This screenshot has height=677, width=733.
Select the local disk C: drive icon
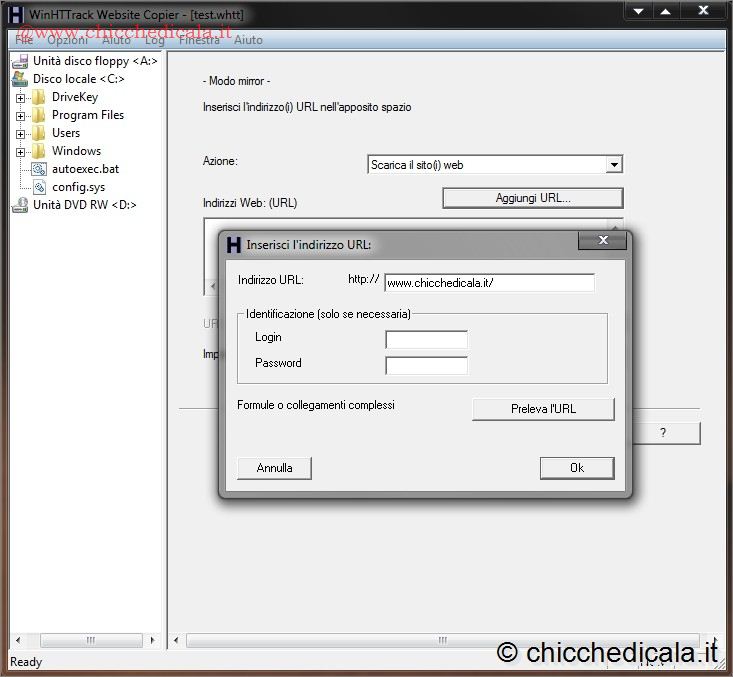[x=19, y=79]
